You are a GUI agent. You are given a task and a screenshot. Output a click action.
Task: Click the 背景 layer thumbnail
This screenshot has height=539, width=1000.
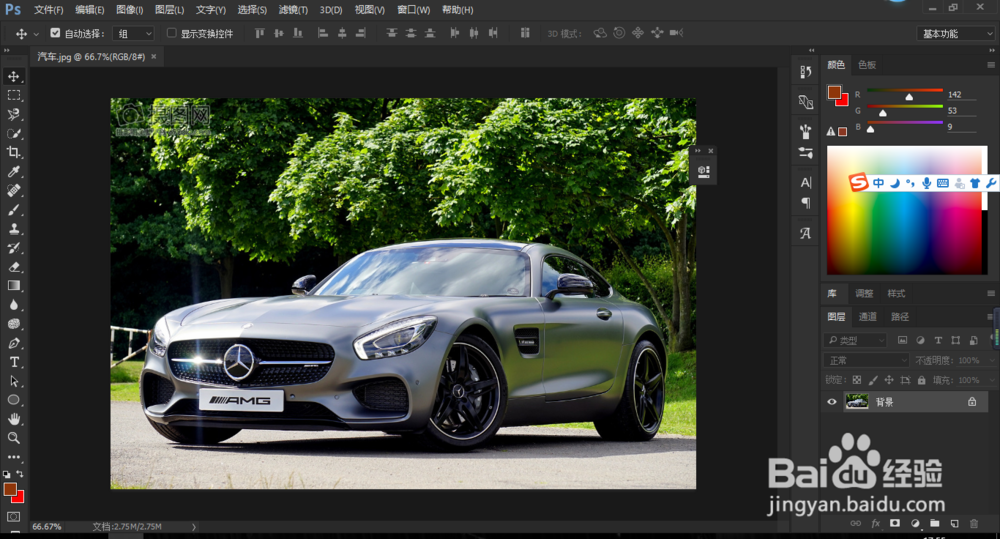(857, 401)
